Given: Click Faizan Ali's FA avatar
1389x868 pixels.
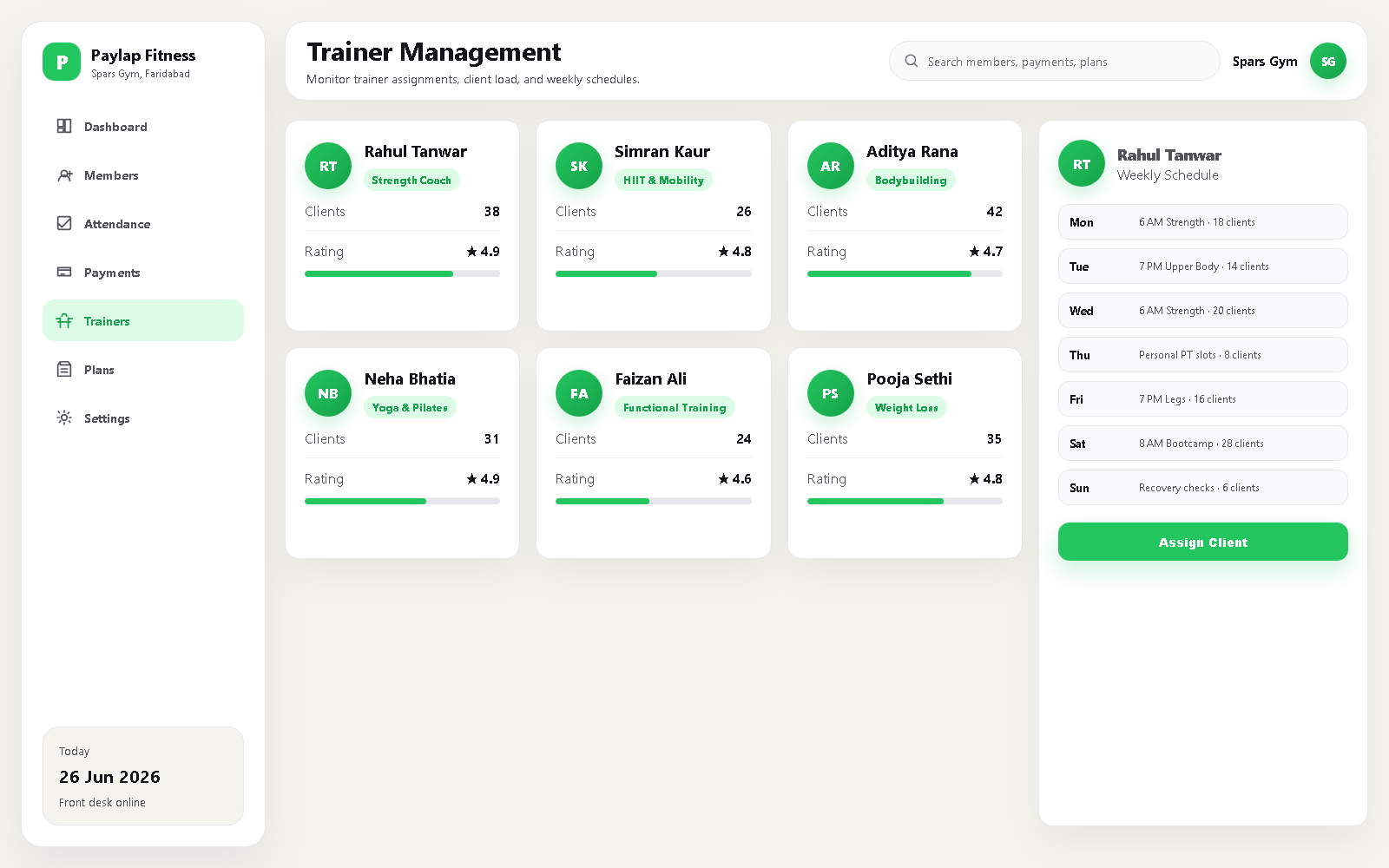Looking at the screenshot, I should [579, 393].
